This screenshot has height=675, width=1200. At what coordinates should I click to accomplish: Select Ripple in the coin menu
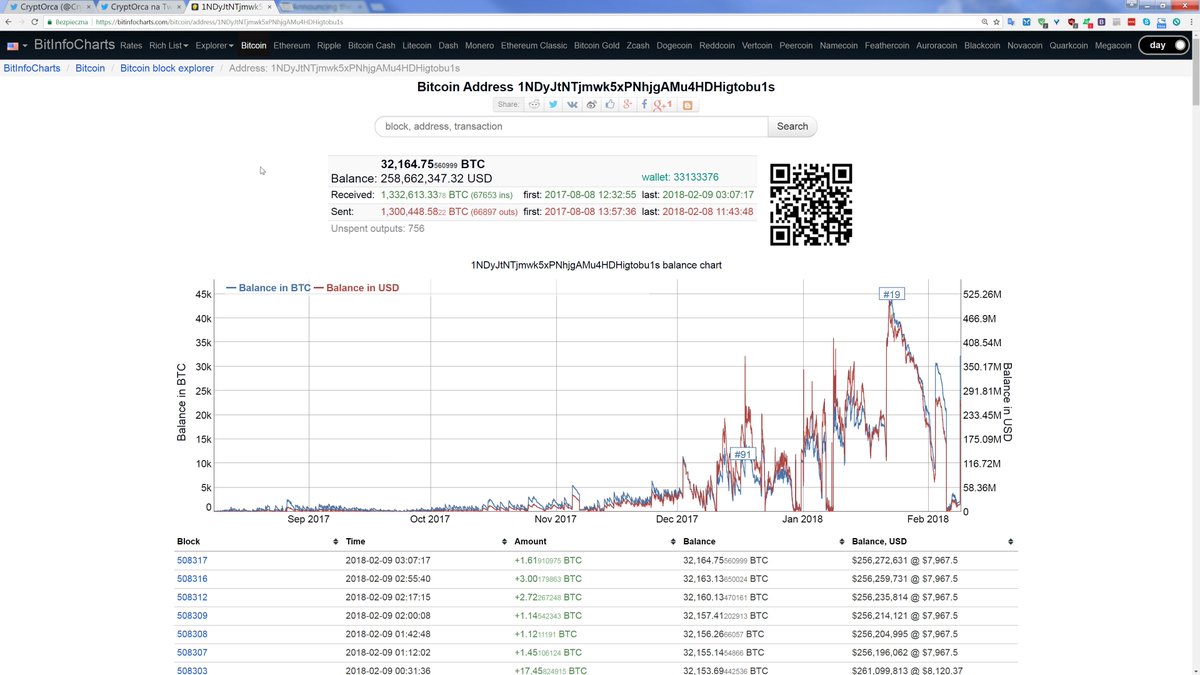[x=329, y=45]
